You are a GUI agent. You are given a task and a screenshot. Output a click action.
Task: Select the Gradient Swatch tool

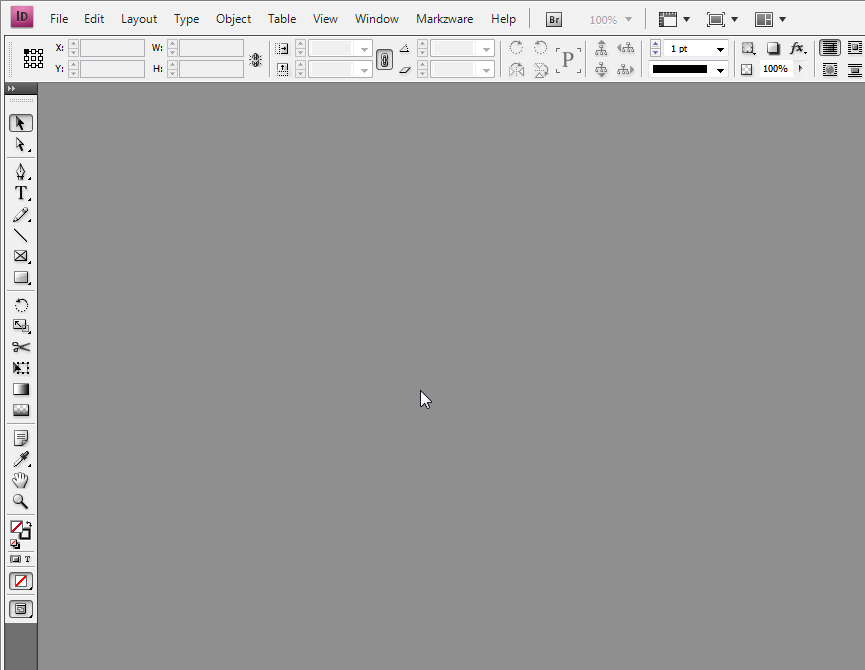[x=21, y=389]
